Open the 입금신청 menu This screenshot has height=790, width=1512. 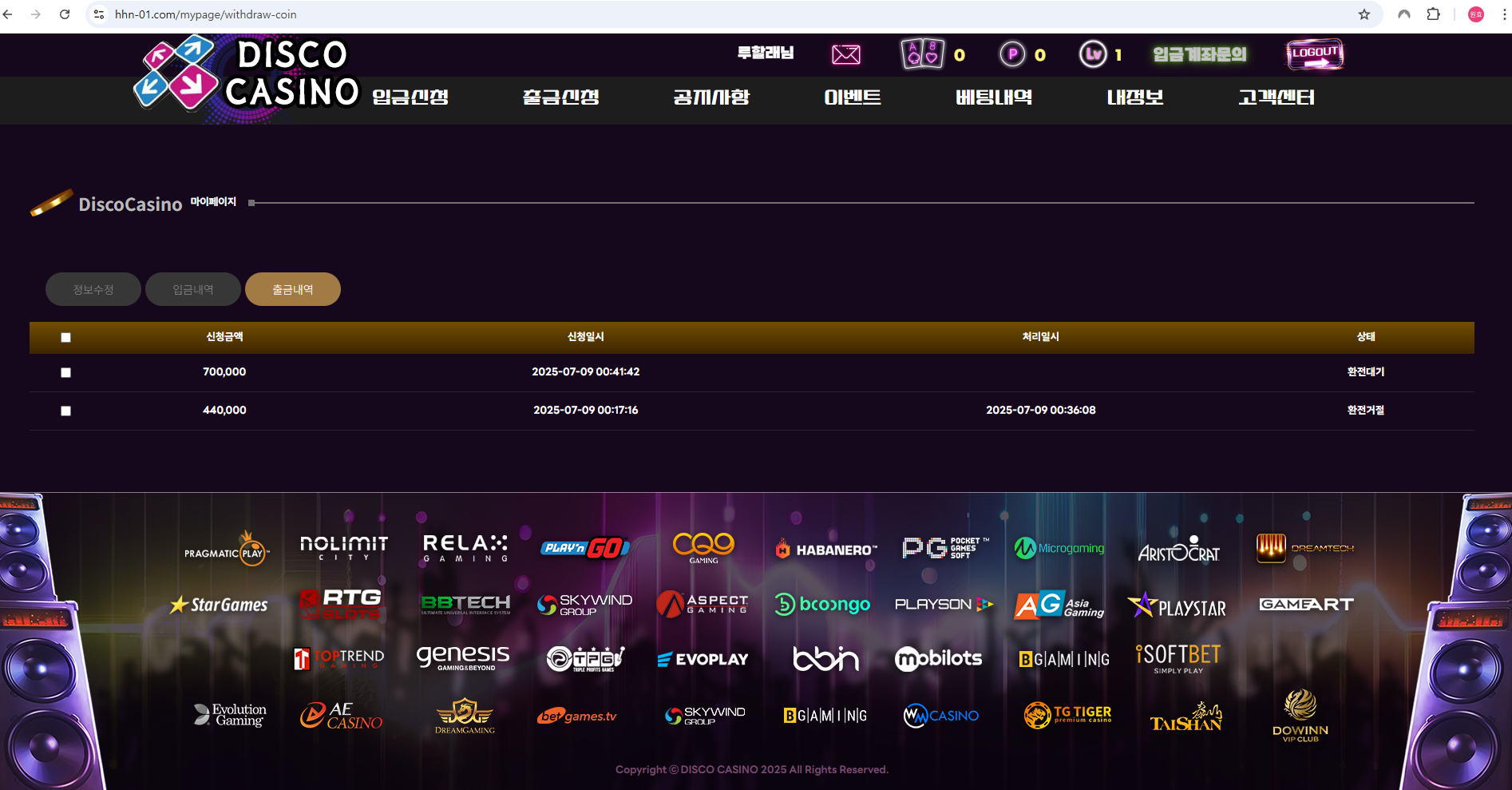tap(410, 97)
